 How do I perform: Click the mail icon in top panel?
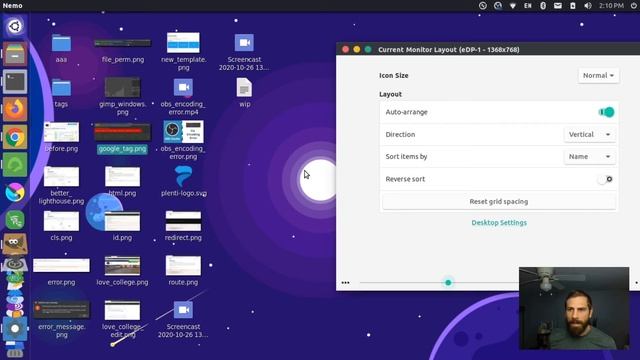point(558,6)
